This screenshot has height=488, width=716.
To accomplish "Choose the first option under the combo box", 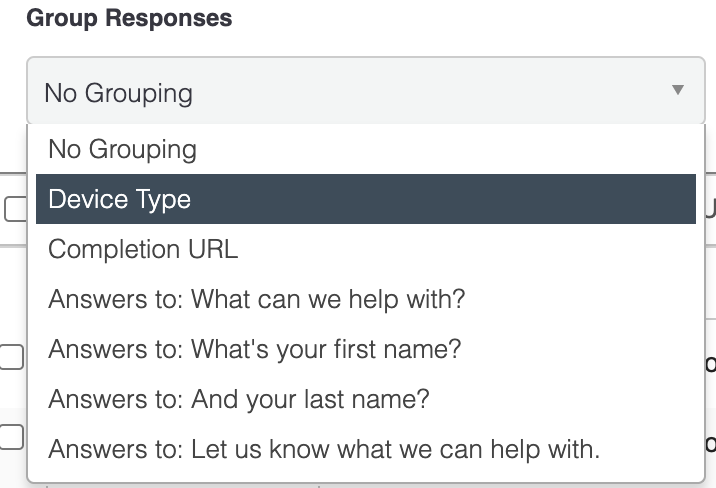I will 122,150.
